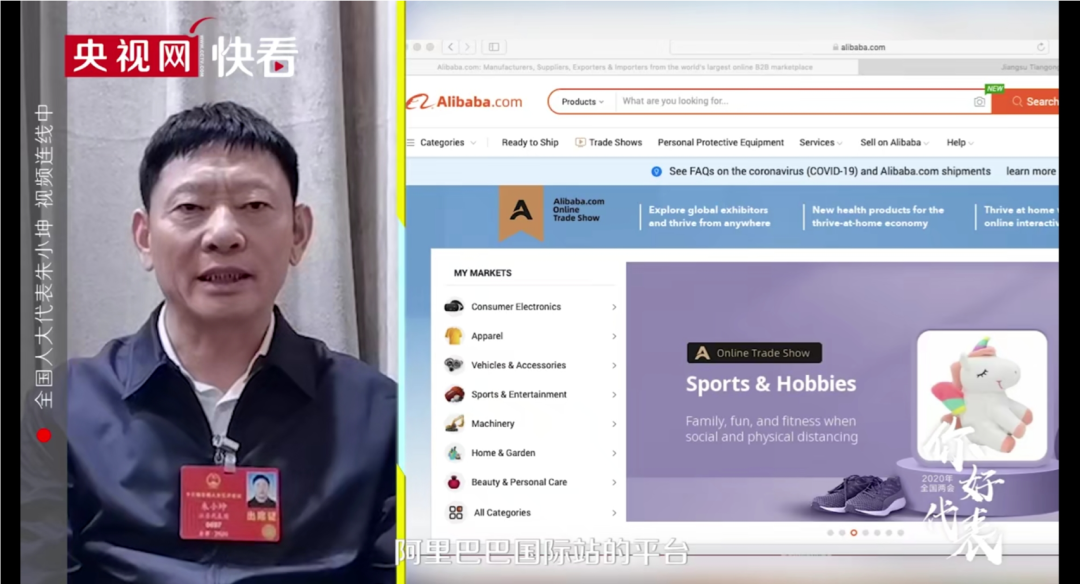
Task: Click the Safari forward arrow button
Action: (x=468, y=47)
